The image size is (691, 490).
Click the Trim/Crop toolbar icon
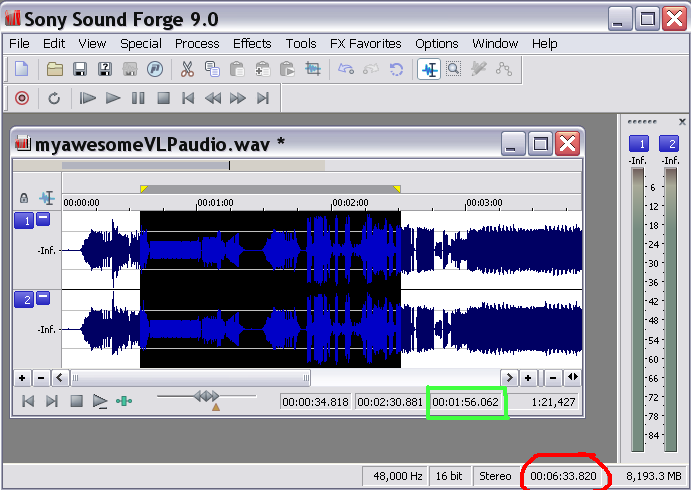click(x=313, y=69)
